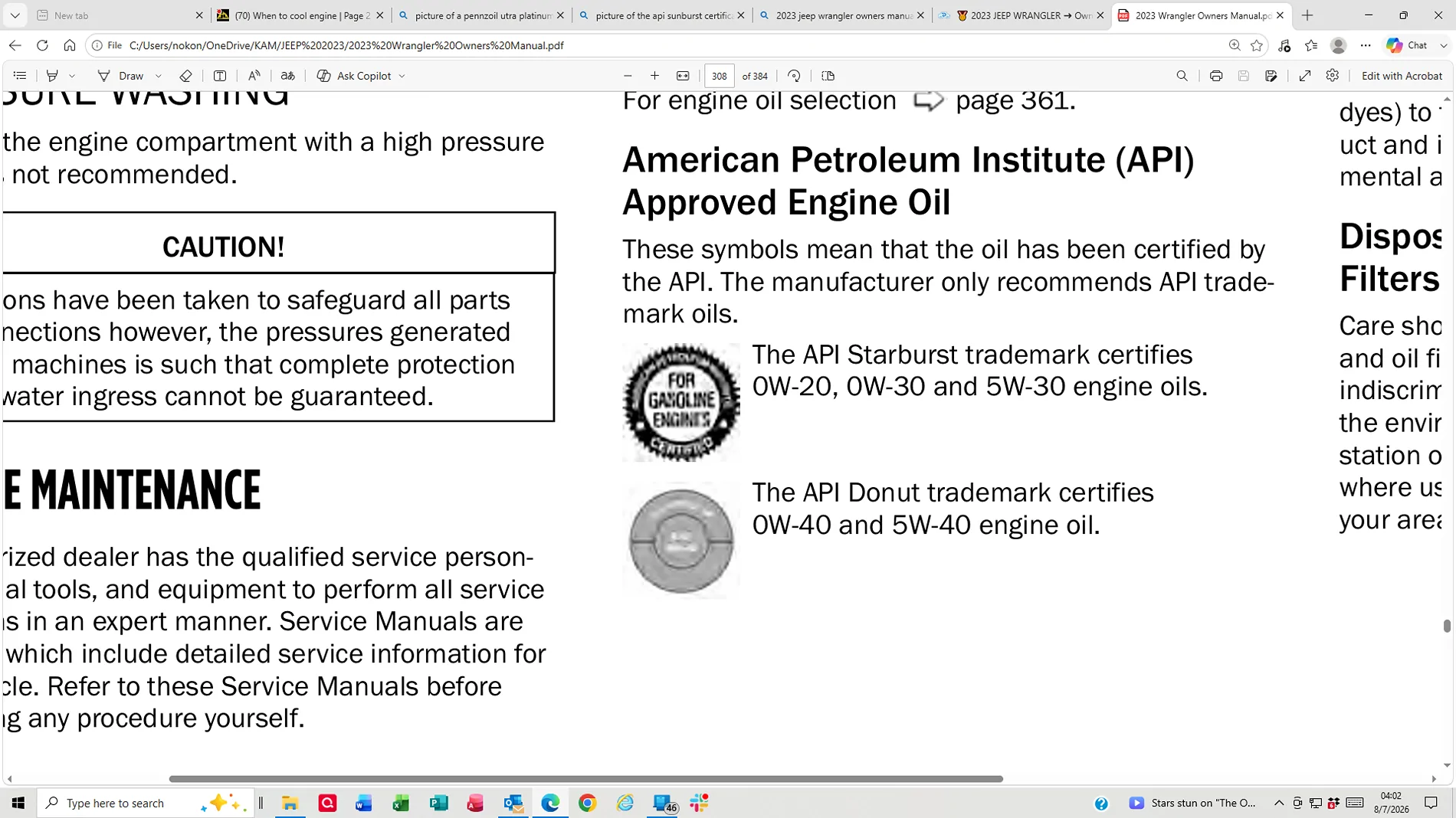Screen dimensions: 1456x818
Task: Print the PDF document
Action: pyautogui.click(x=1216, y=76)
